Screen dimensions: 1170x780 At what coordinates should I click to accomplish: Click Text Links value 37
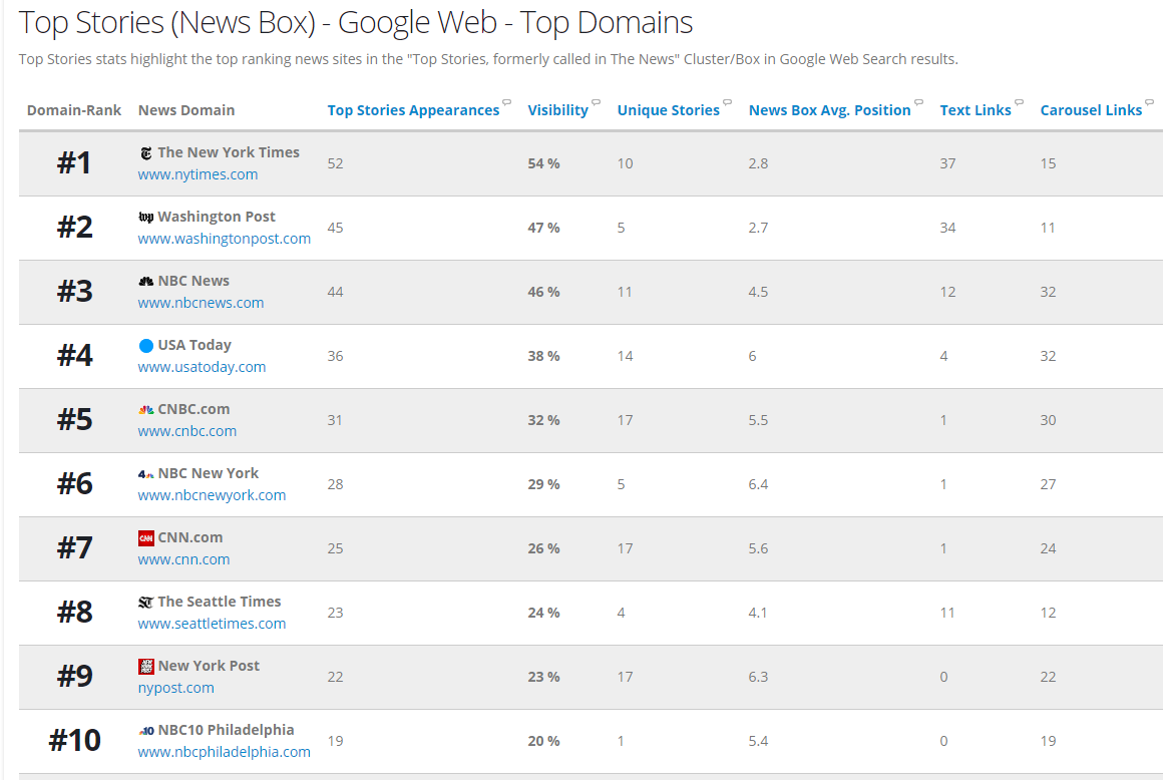[948, 163]
